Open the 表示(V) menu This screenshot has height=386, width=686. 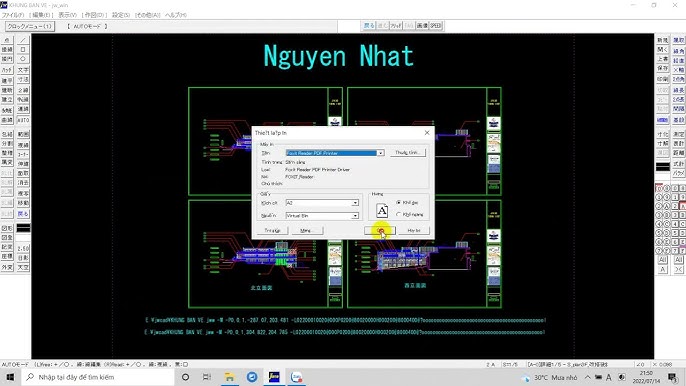coord(68,15)
